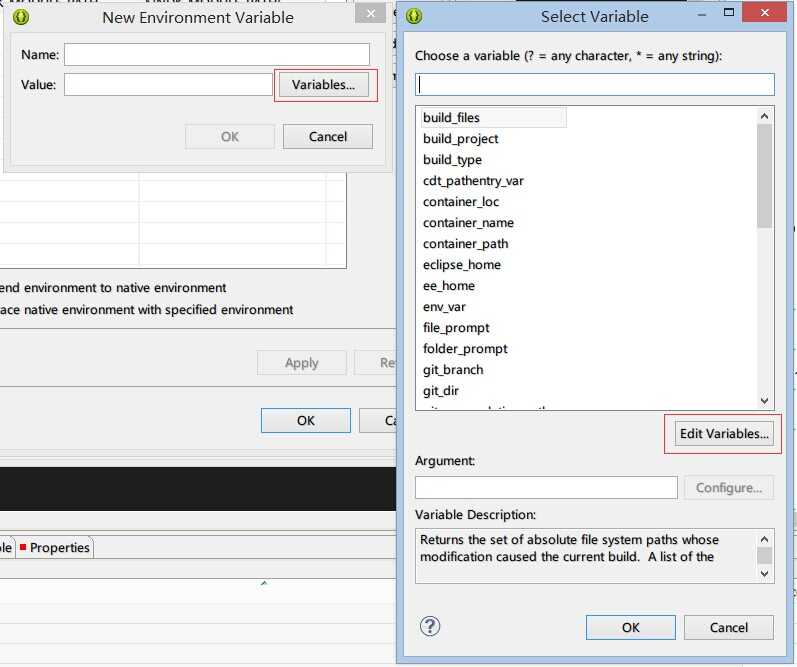Close the New Environment Variable dialog
This screenshot has width=797, height=667.
point(371,14)
